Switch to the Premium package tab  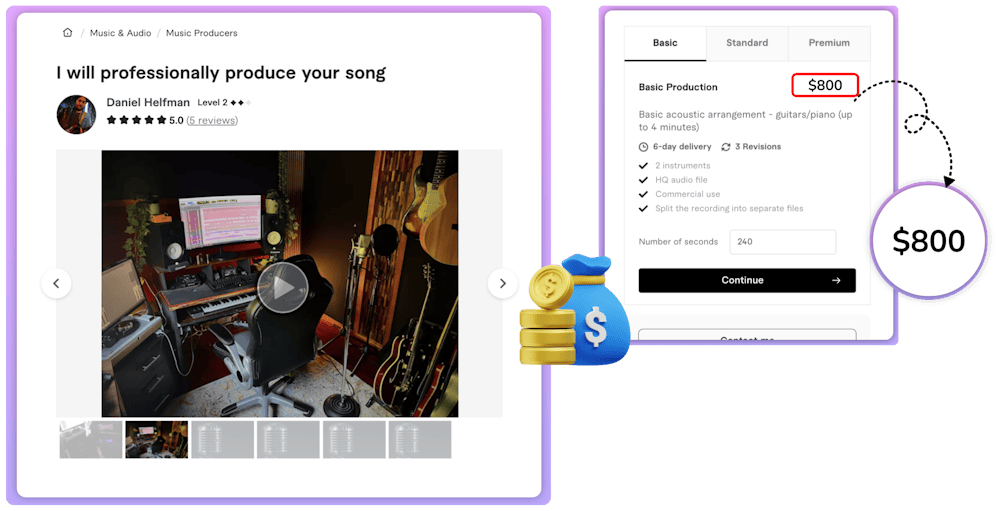pos(829,43)
